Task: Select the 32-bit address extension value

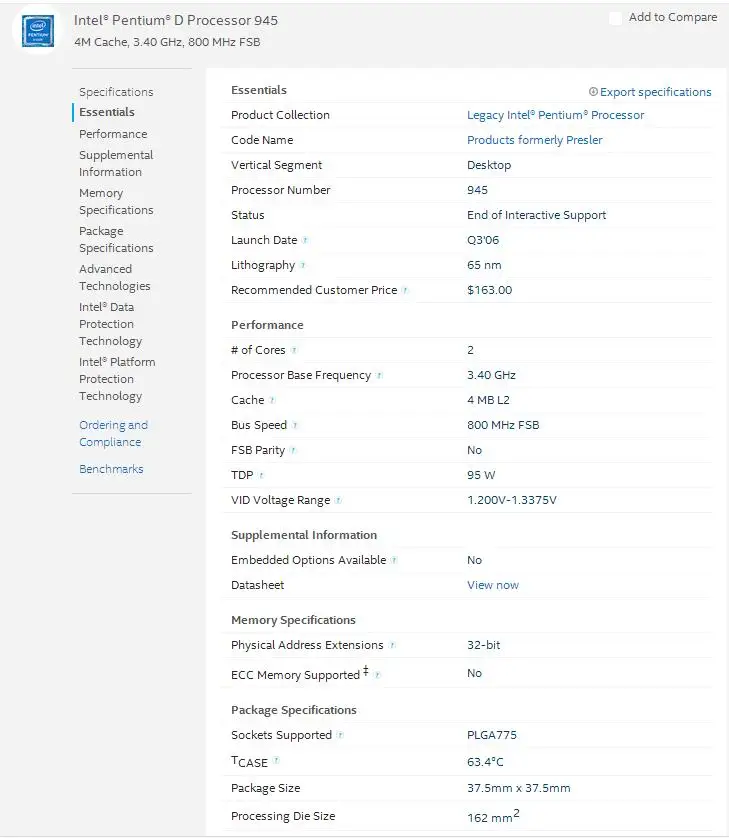Action: tap(484, 645)
